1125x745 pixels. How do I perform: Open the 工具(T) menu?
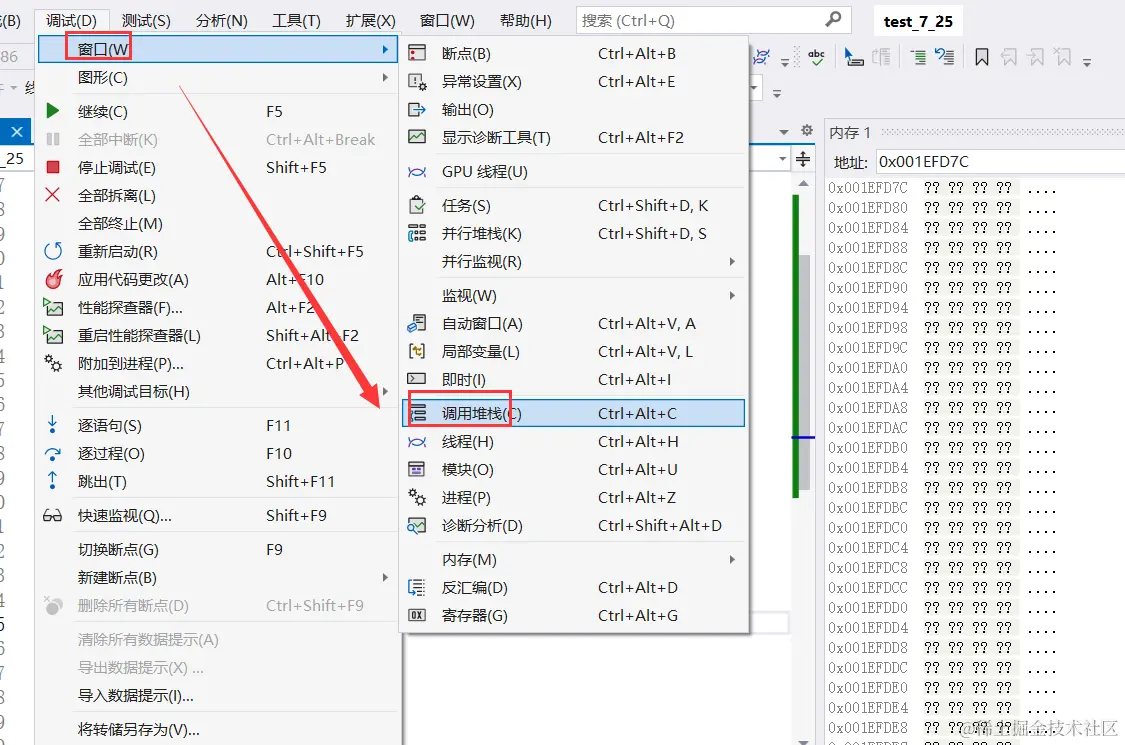(296, 19)
